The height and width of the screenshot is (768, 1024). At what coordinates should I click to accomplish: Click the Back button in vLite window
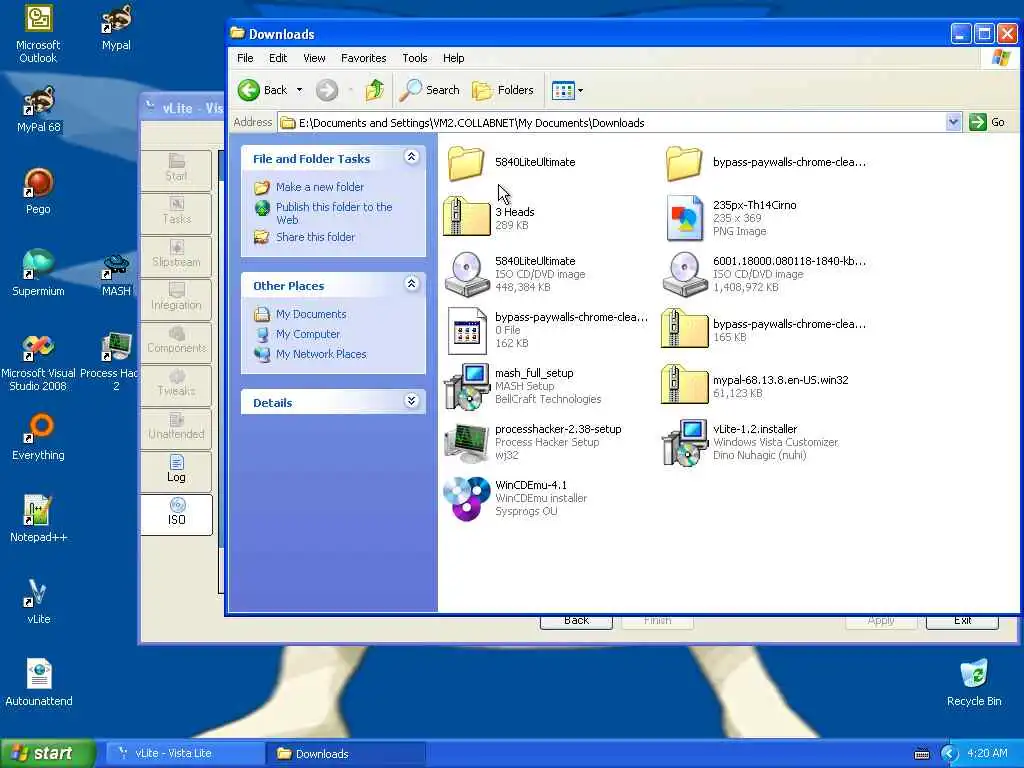click(x=576, y=621)
